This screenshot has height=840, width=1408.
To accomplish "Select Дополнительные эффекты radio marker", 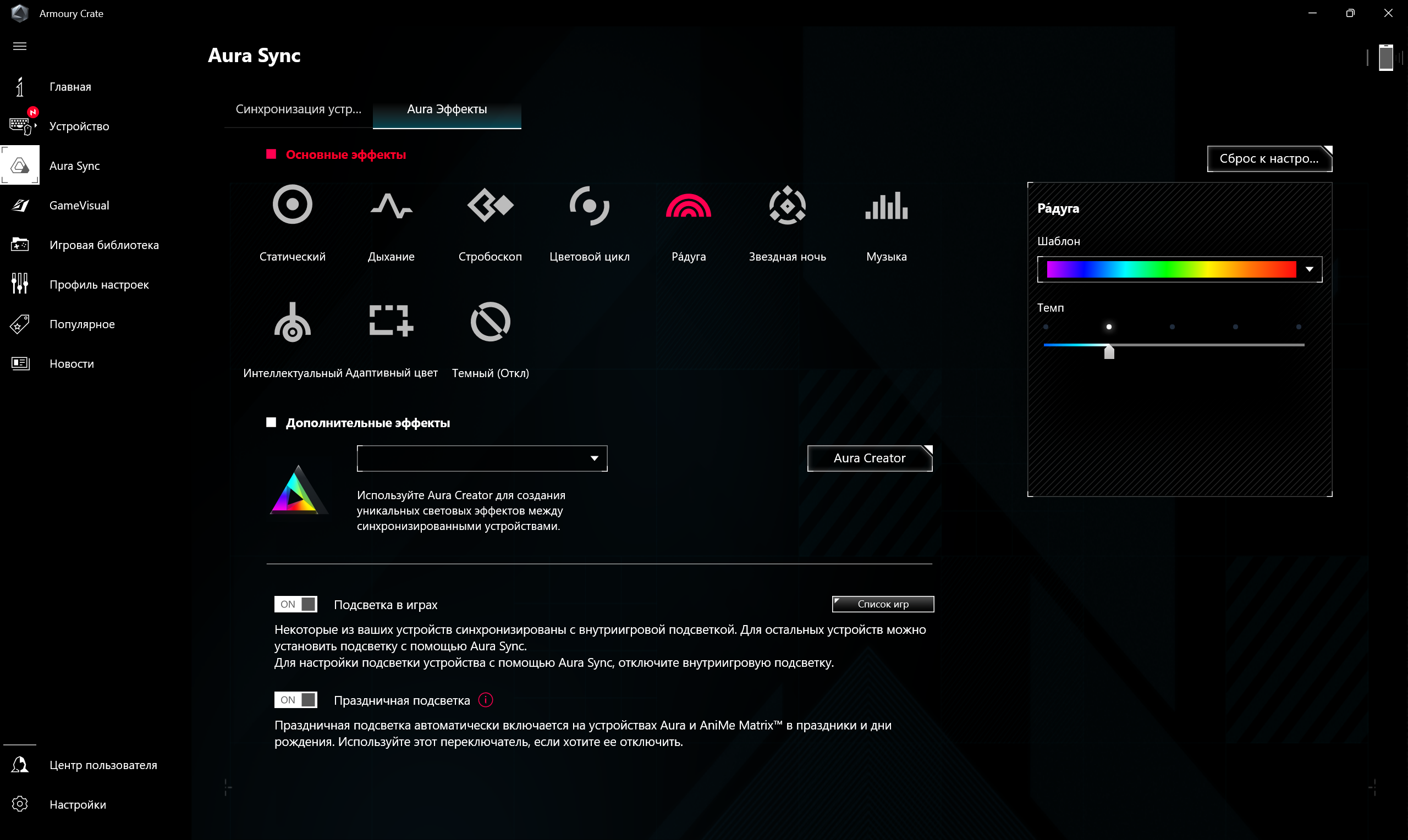I will click(271, 423).
